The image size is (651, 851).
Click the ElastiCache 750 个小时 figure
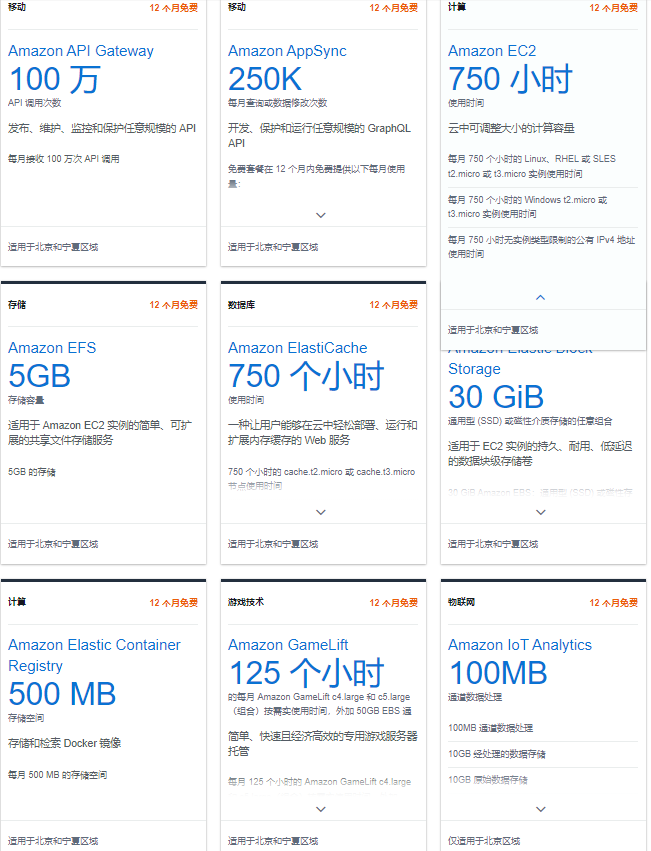(x=306, y=376)
